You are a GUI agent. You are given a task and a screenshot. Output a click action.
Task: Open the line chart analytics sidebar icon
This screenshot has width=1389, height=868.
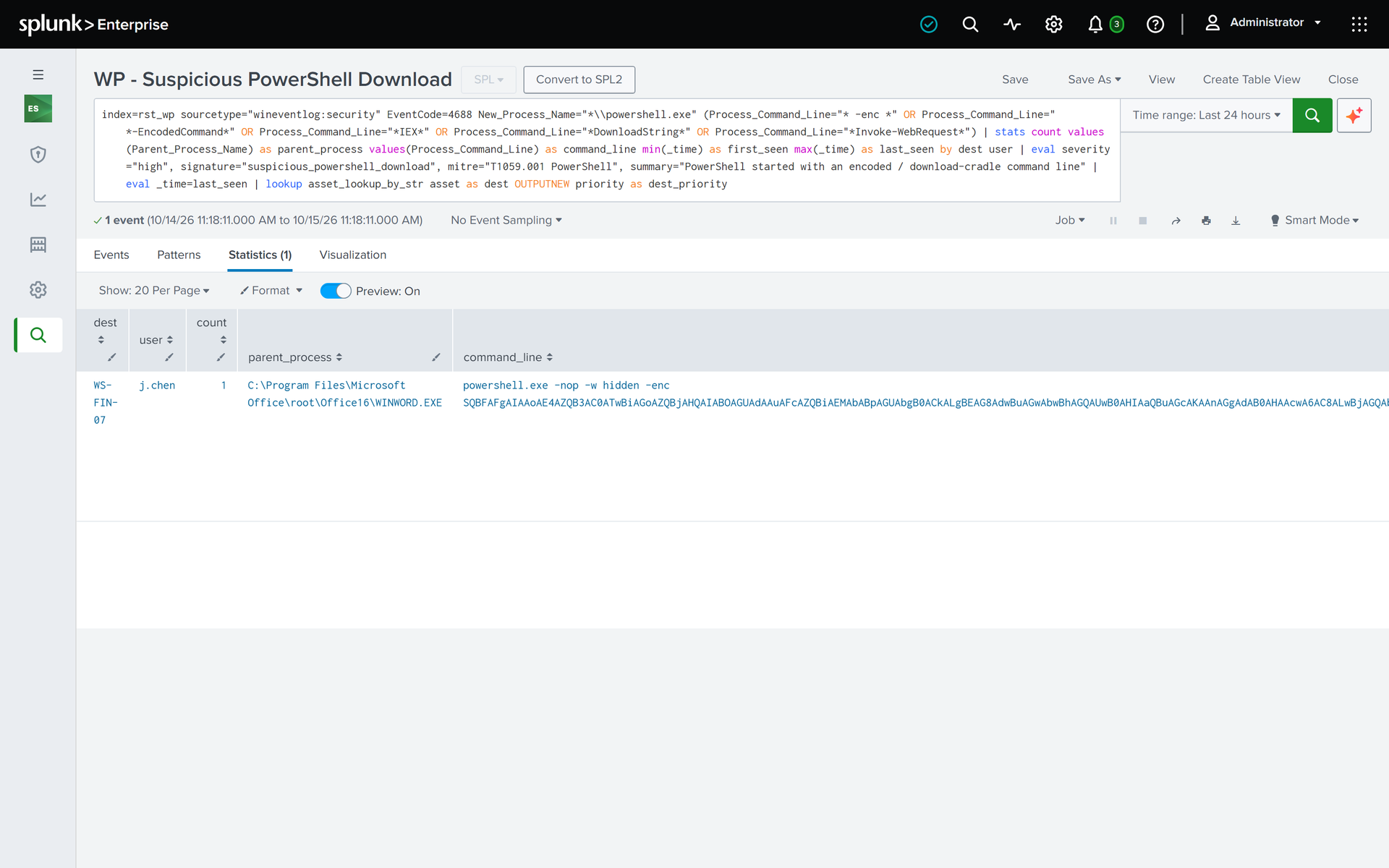tap(38, 200)
